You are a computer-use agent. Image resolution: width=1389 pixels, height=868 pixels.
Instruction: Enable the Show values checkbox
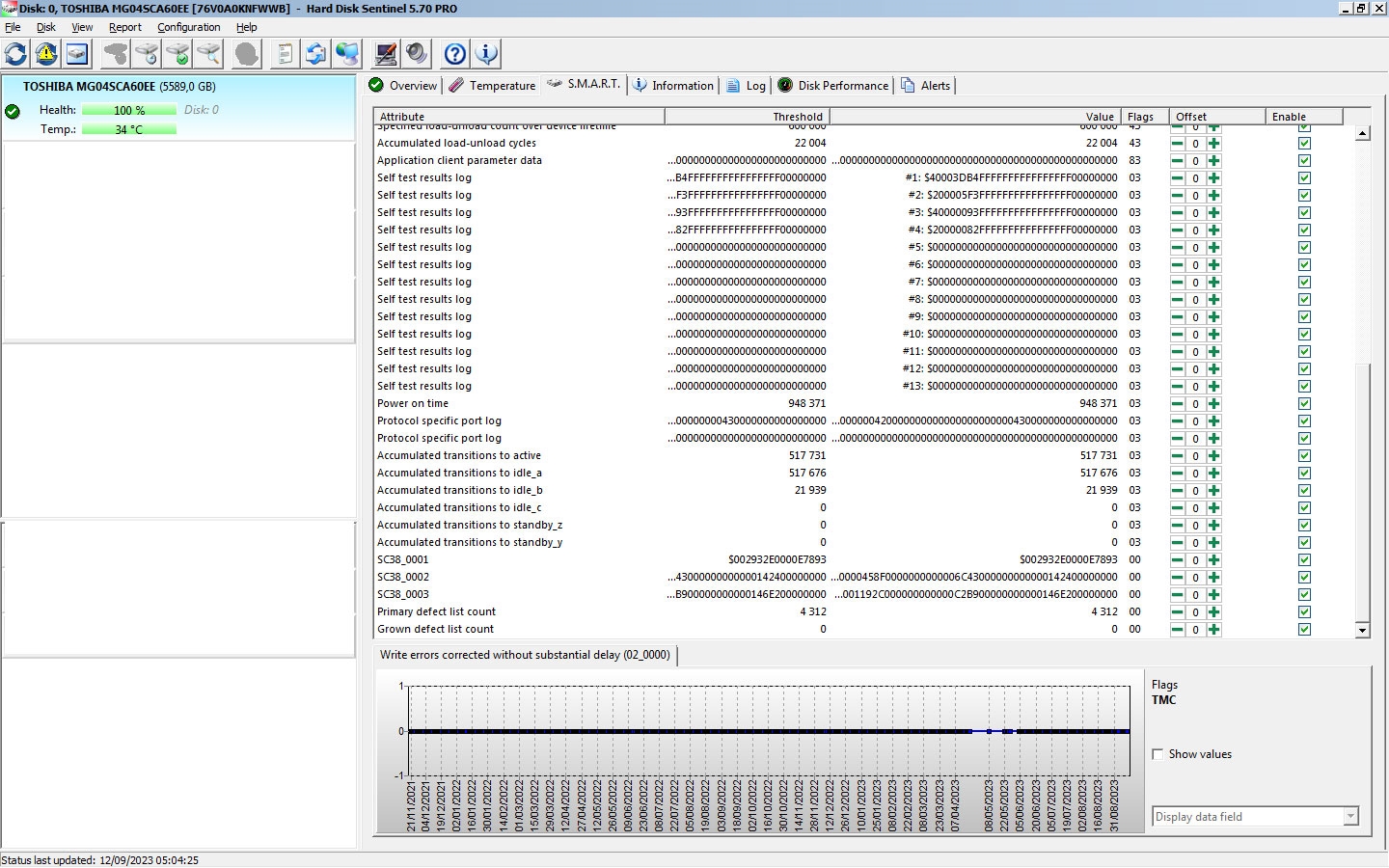(1157, 754)
